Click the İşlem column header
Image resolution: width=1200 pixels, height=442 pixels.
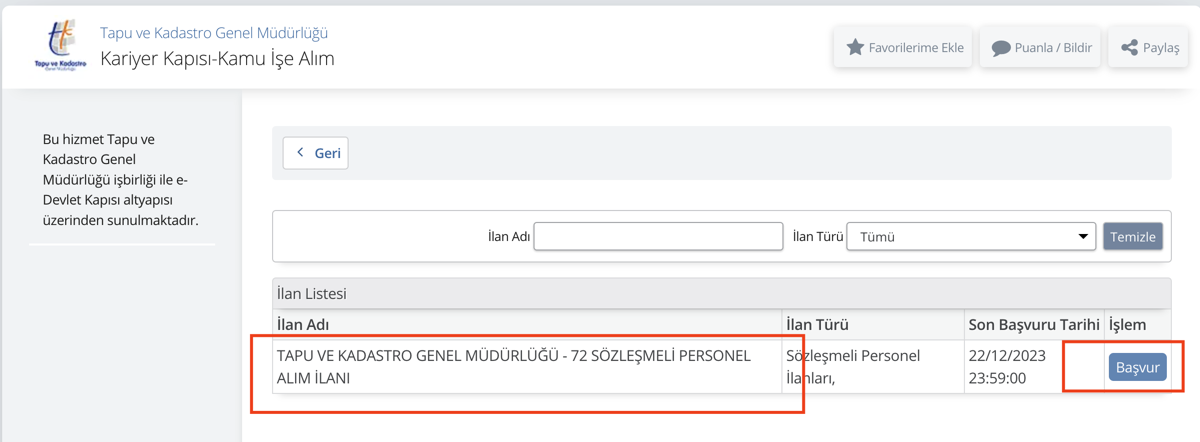[x=1127, y=325]
